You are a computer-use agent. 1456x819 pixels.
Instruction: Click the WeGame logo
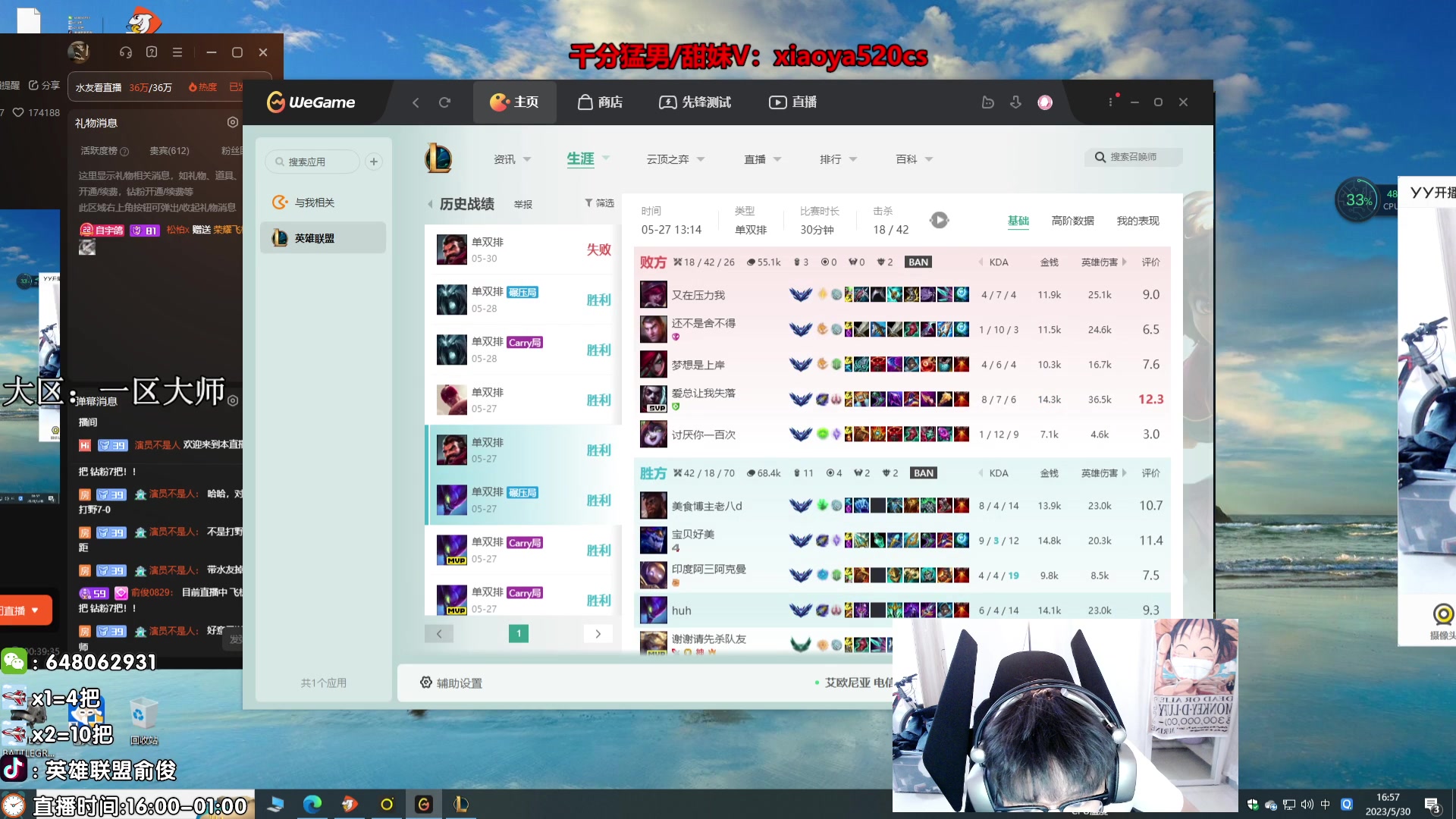click(x=311, y=102)
